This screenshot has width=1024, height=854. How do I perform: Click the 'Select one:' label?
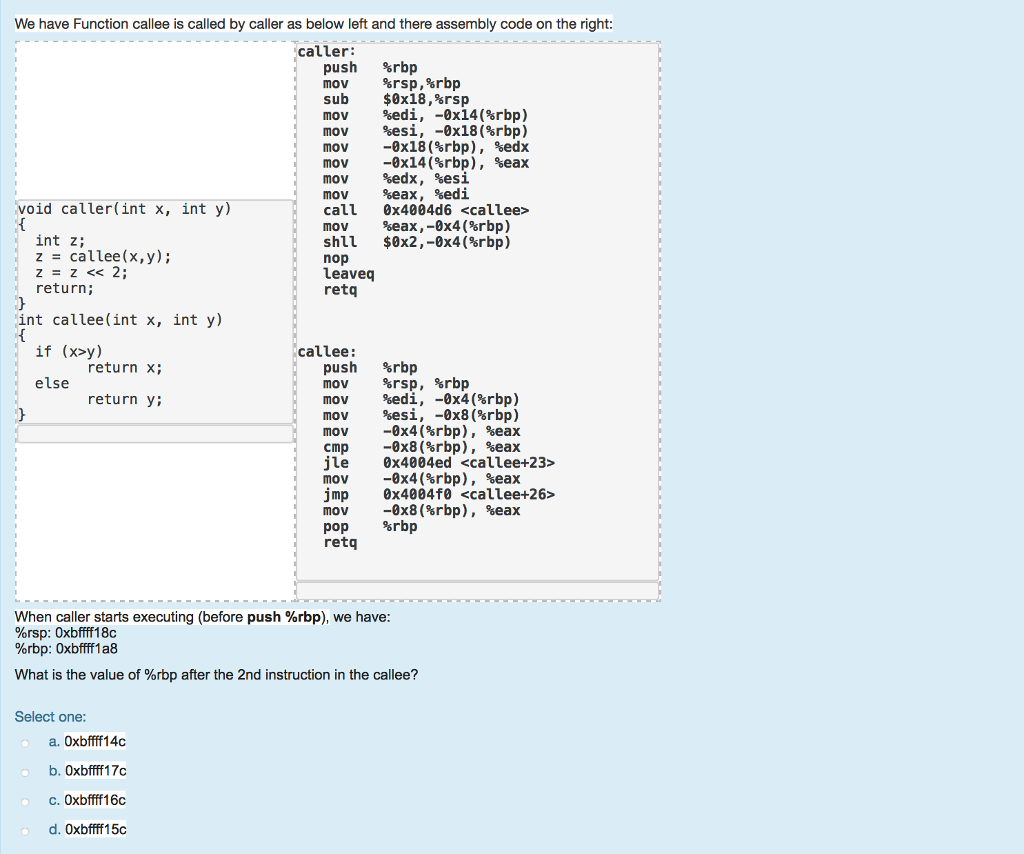pyautogui.click(x=50, y=717)
